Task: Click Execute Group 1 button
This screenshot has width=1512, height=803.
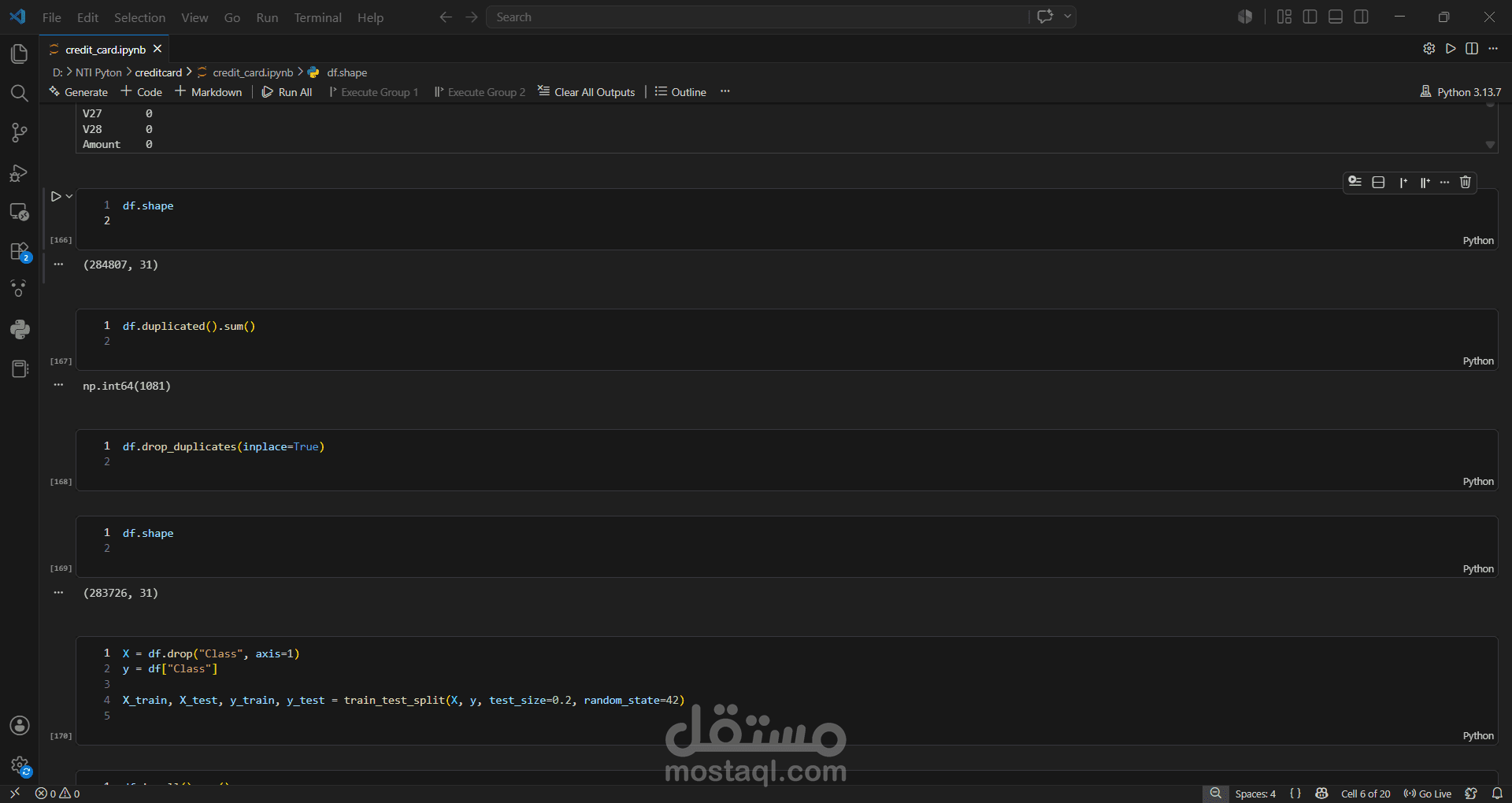Action: [373, 92]
